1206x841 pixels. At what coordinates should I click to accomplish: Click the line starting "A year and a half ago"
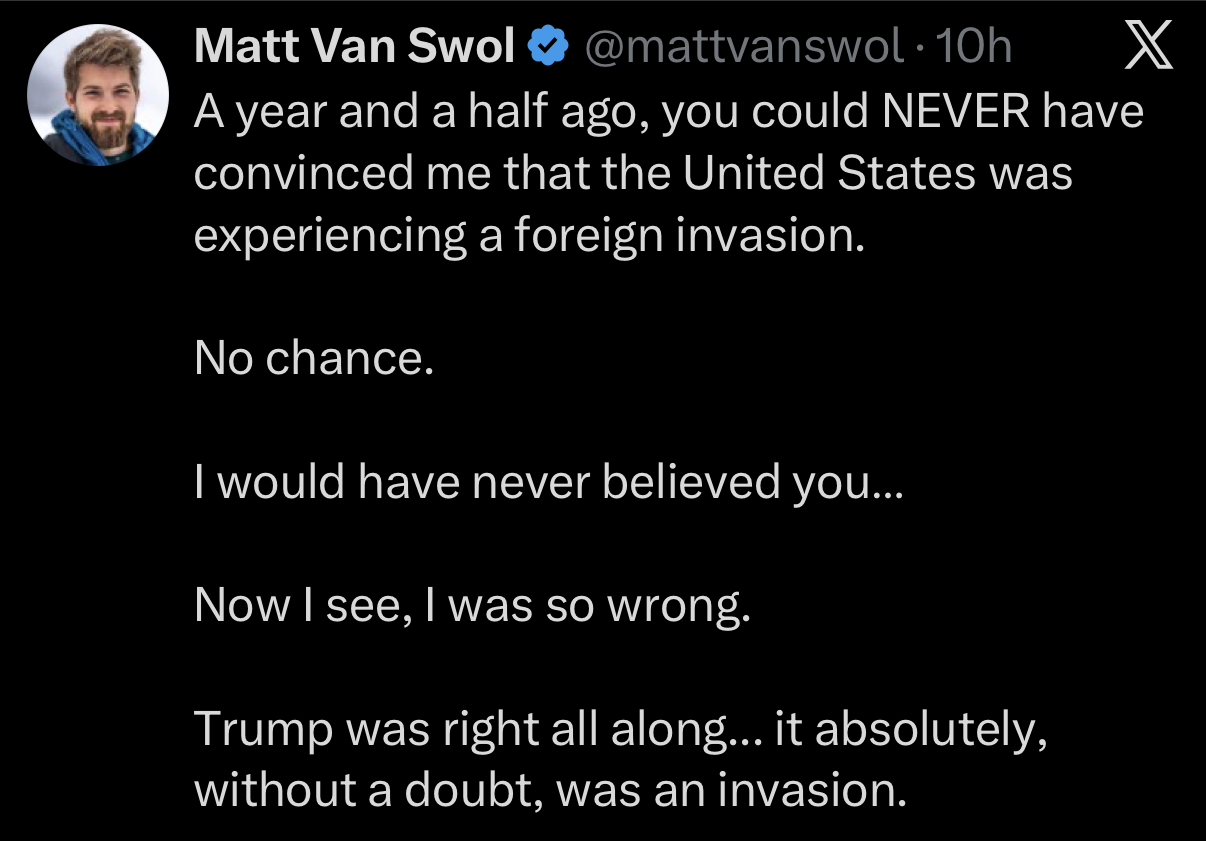(x=668, y=111)
